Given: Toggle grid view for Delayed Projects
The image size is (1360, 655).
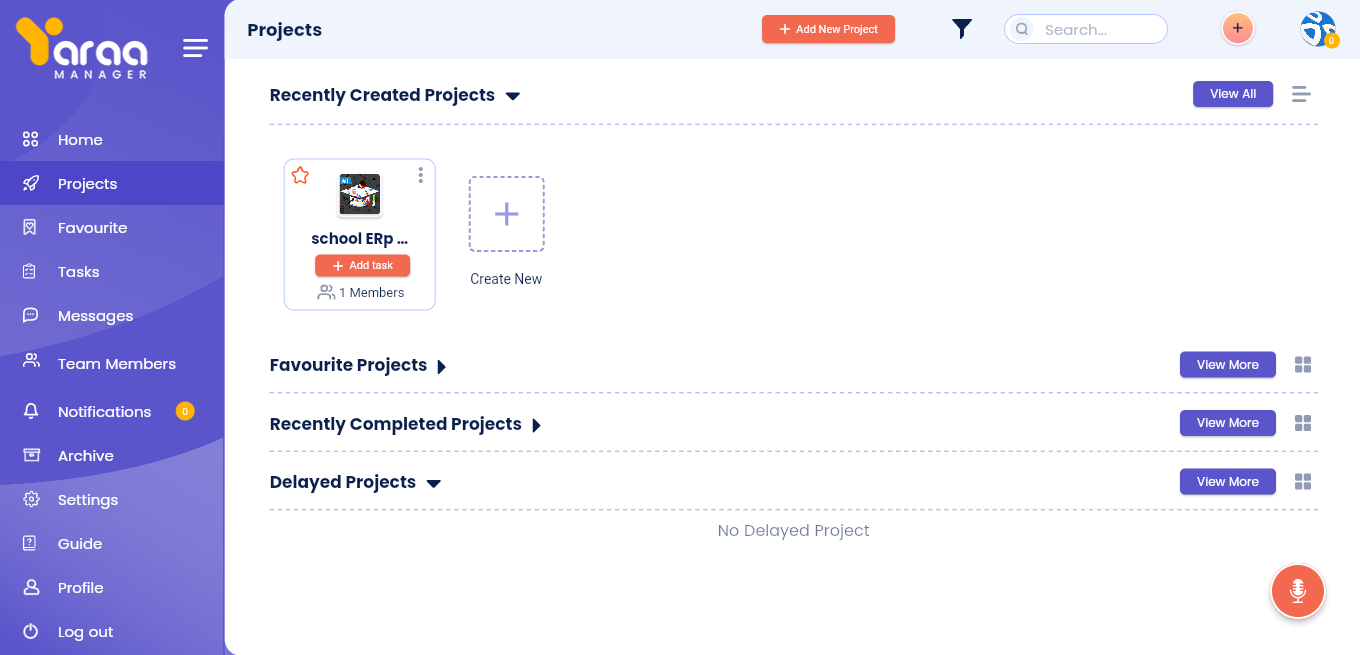Looking at the screenshot, I should point(1302,482).
